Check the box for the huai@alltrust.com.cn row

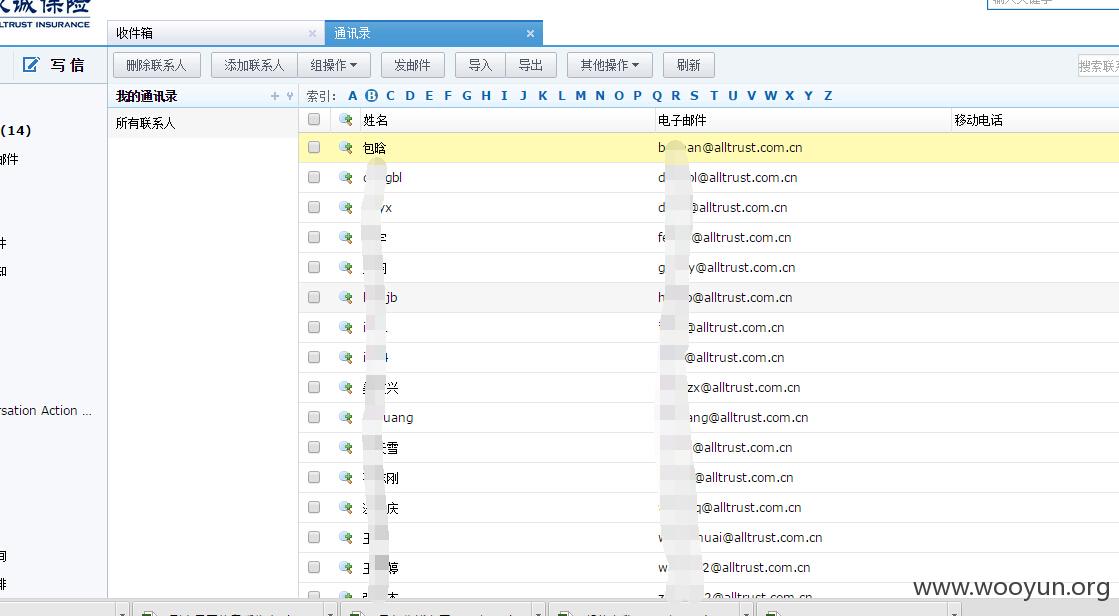tap(314, 537)
